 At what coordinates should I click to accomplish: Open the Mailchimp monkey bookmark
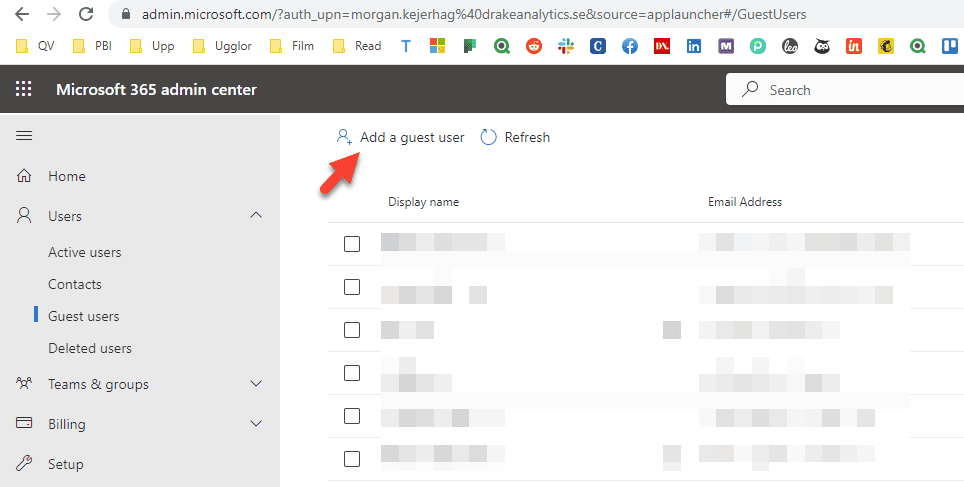pos(886,46)
